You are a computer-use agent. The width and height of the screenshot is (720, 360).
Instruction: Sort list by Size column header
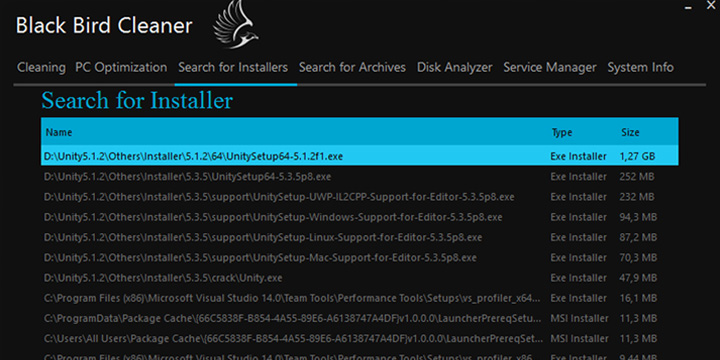tap(630, 132)
